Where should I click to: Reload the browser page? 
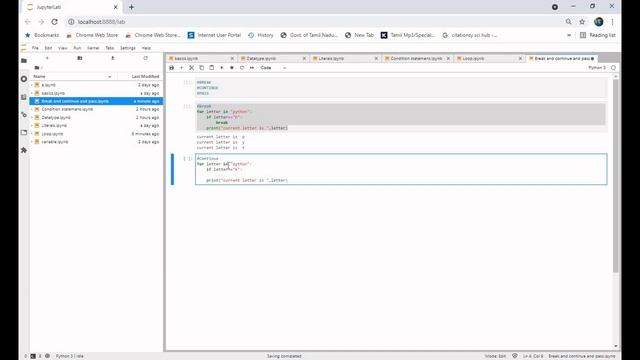click(54, 22)
